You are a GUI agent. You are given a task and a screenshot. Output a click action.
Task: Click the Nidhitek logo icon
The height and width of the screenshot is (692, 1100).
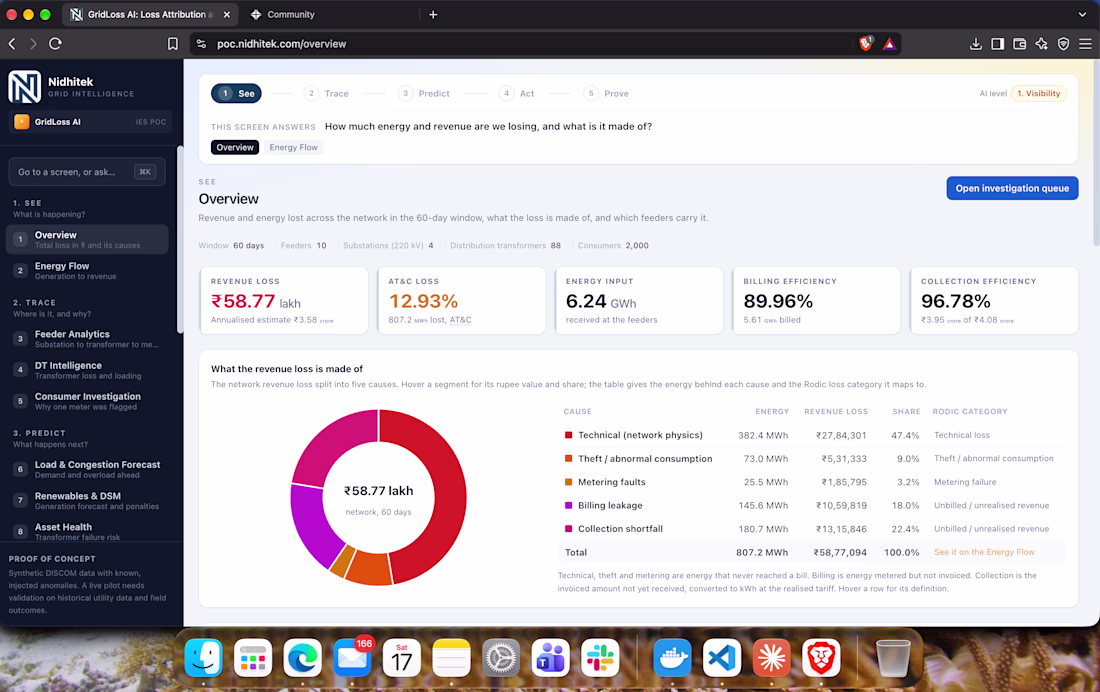point(24,88)
